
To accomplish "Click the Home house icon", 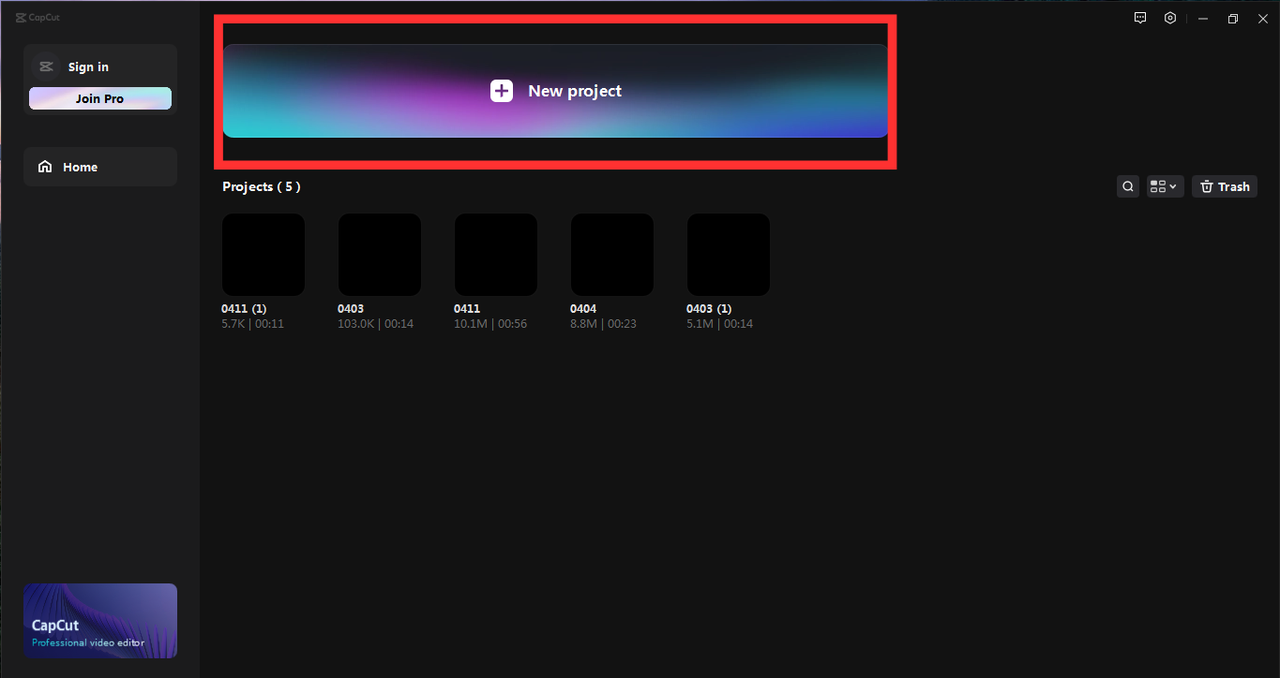I will (x=45, y=167).
